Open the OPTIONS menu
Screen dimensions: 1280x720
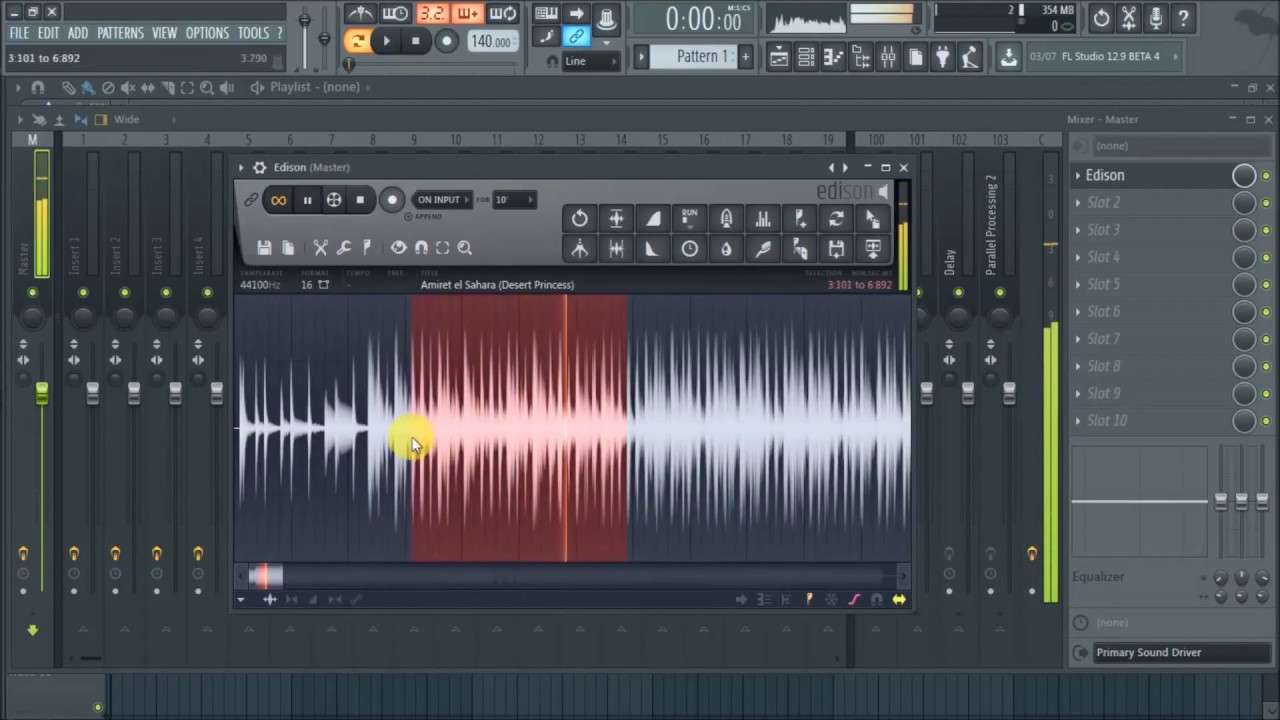tap(207, 33)
